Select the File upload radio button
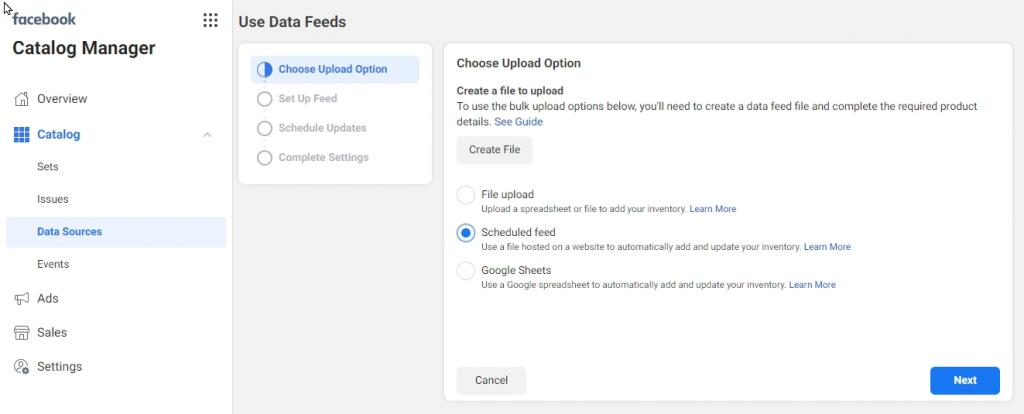Image resolution: width=1024 pixels, height=414 pixels. click(x=466, y=195)
